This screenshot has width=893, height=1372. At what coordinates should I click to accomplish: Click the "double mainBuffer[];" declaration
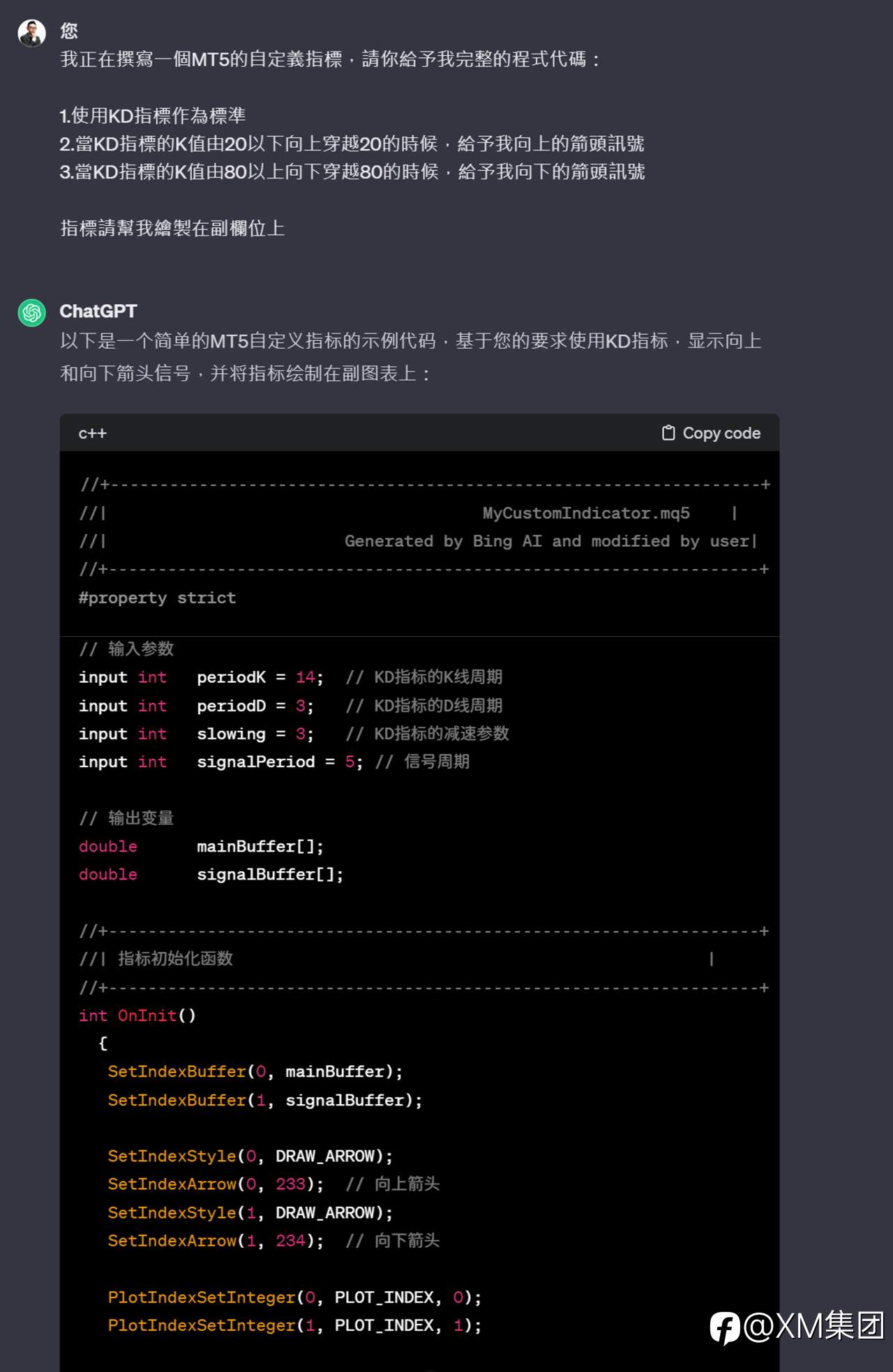coord(202,847)
